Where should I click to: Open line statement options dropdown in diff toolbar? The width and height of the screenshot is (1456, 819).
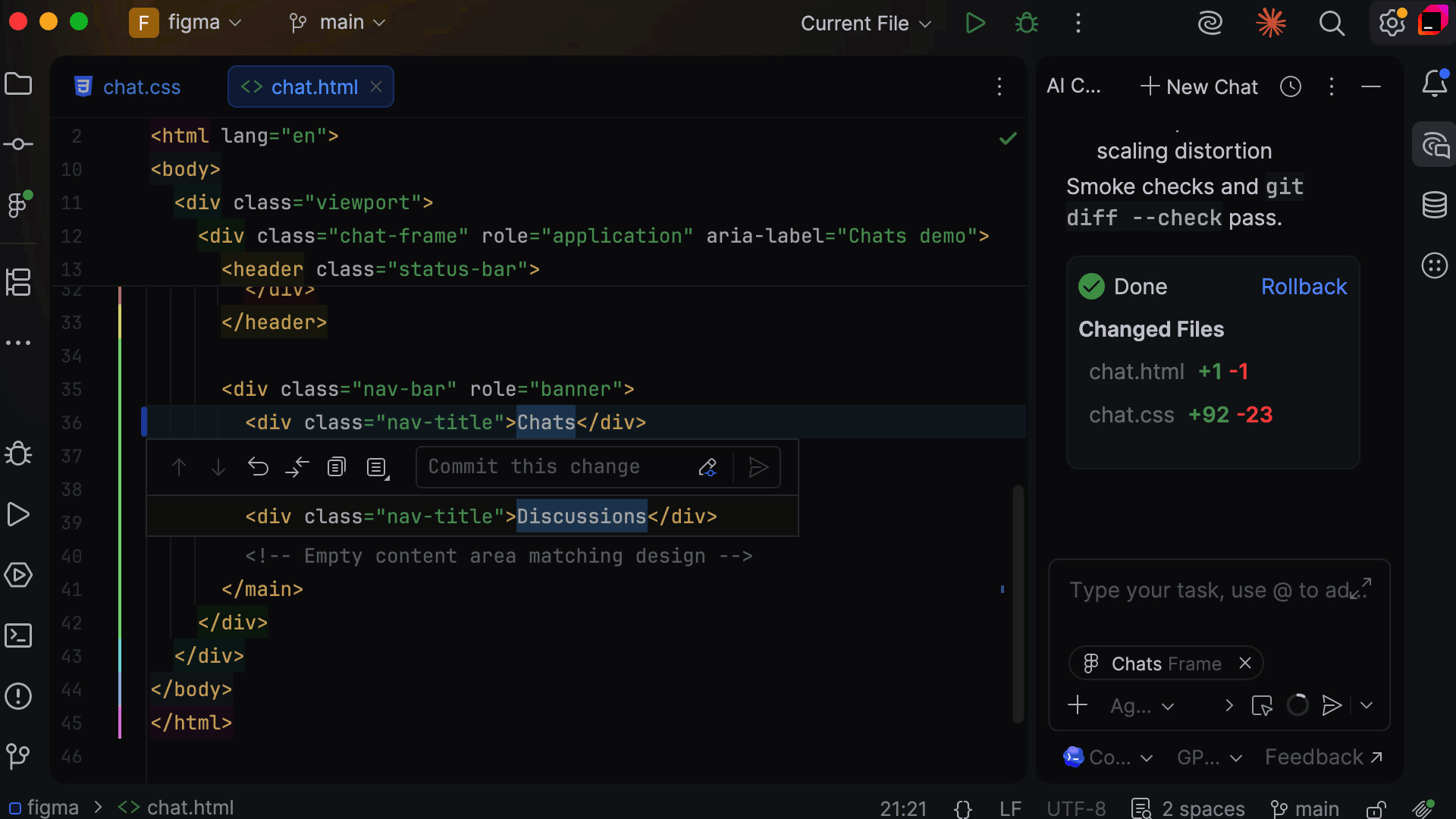coord(377,467)
